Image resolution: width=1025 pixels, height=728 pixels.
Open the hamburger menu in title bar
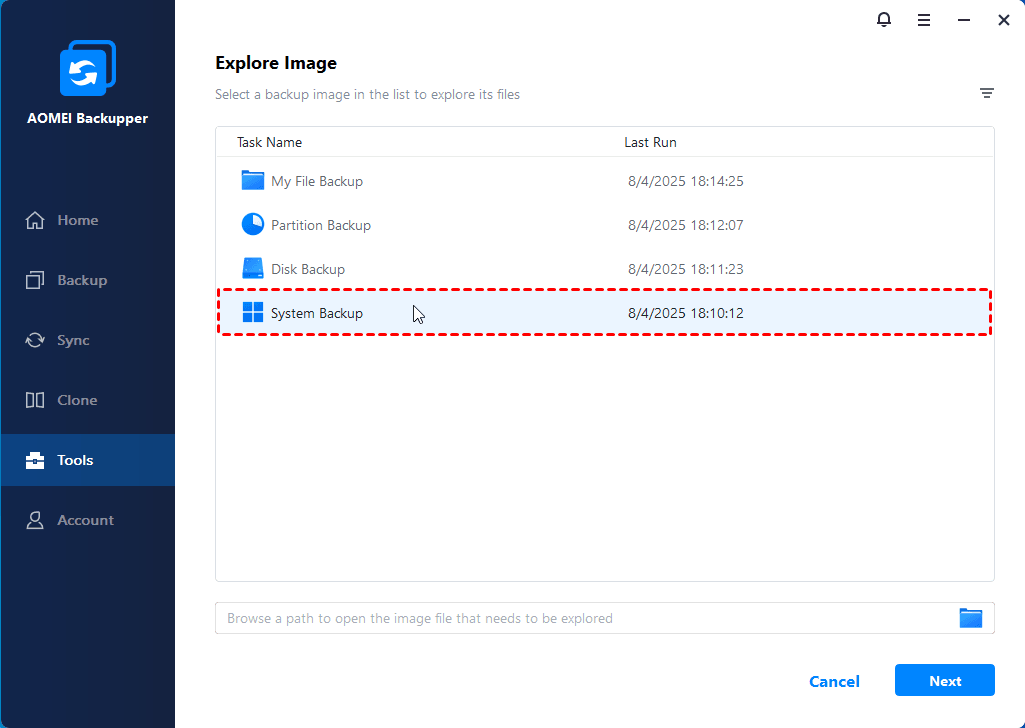pyautogui.click(x=924, y=20)
